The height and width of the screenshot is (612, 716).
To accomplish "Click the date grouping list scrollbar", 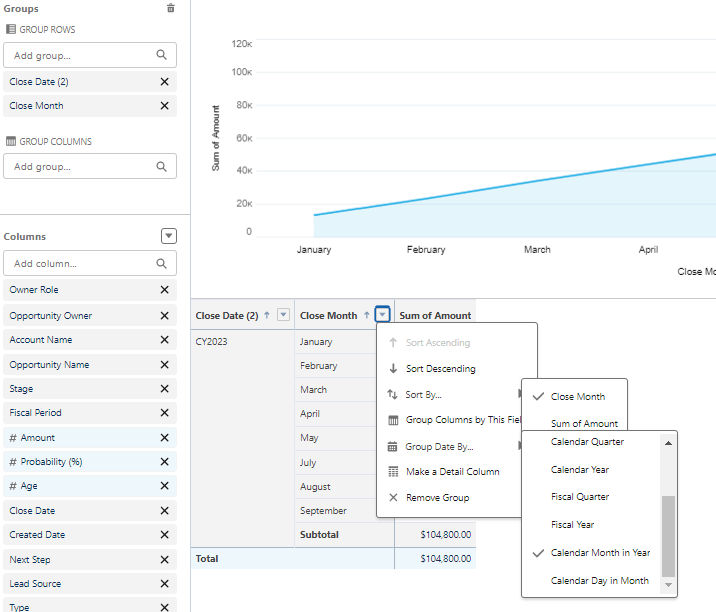I will click(x=669, y=534).
